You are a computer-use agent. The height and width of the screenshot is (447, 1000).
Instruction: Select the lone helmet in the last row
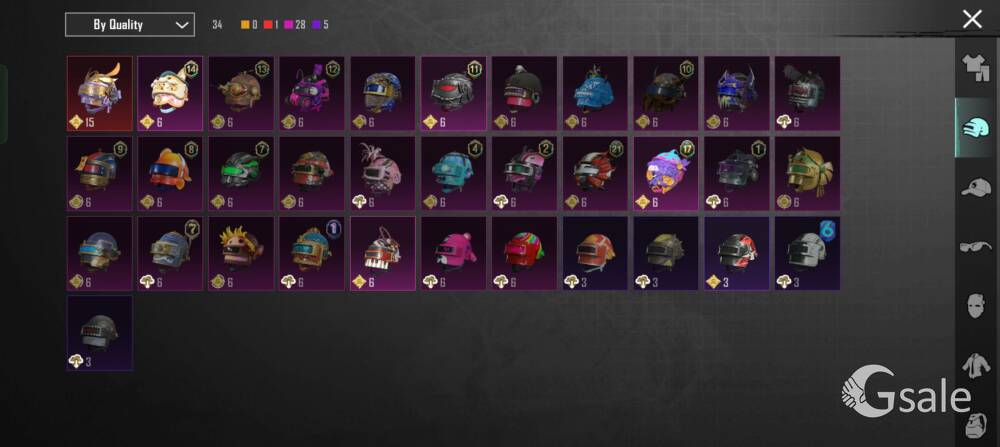[x=99, y=333]
